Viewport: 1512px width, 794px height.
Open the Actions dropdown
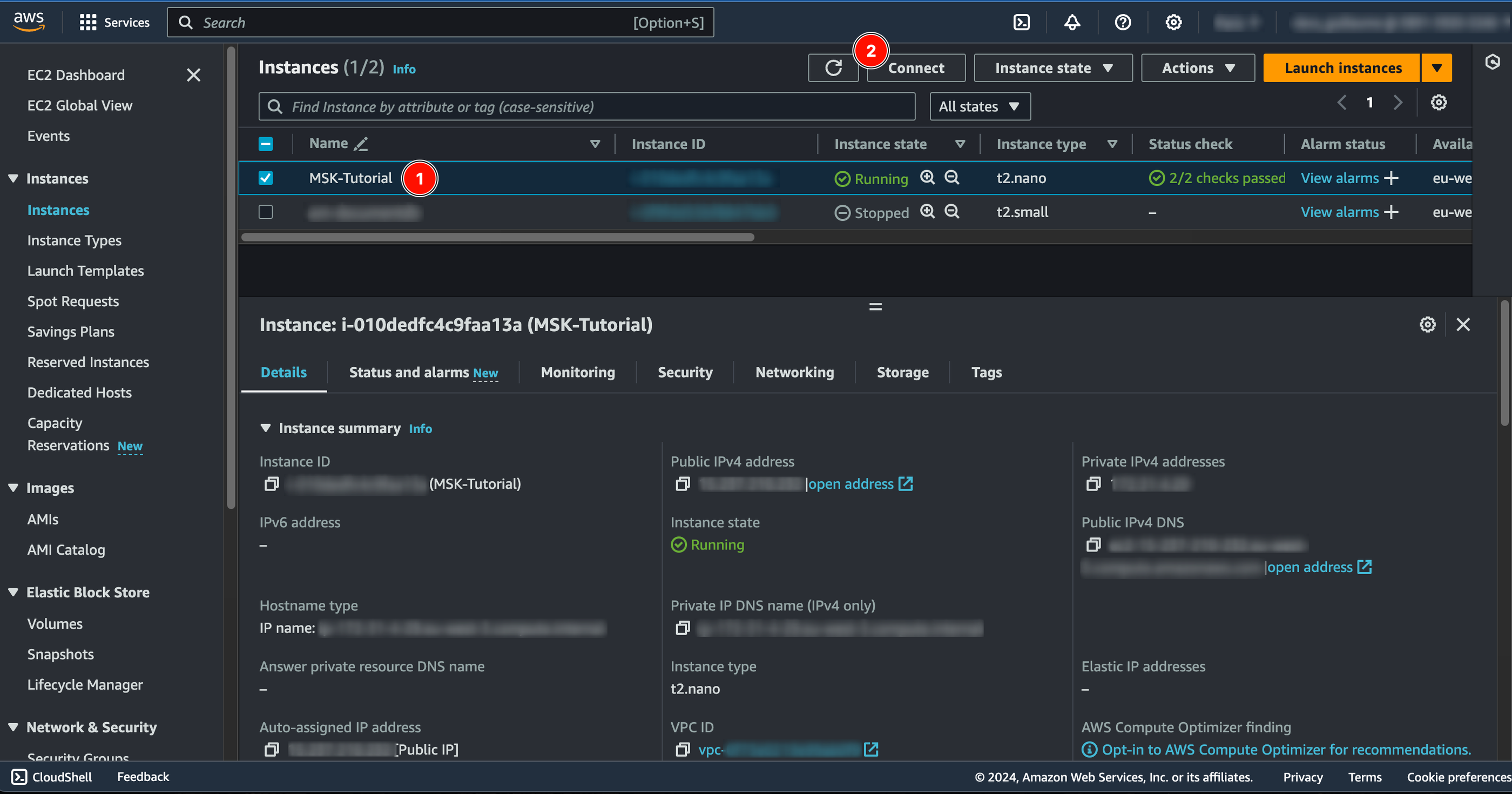[1197, 68]
